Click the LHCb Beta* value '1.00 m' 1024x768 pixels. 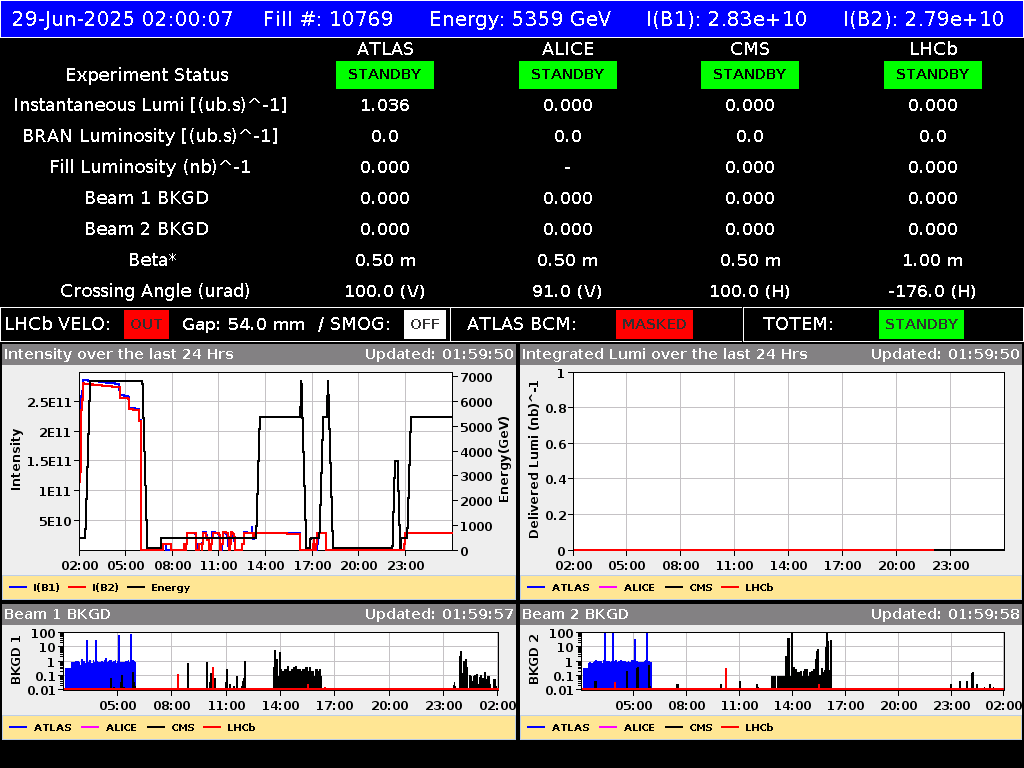pos(933,261)
